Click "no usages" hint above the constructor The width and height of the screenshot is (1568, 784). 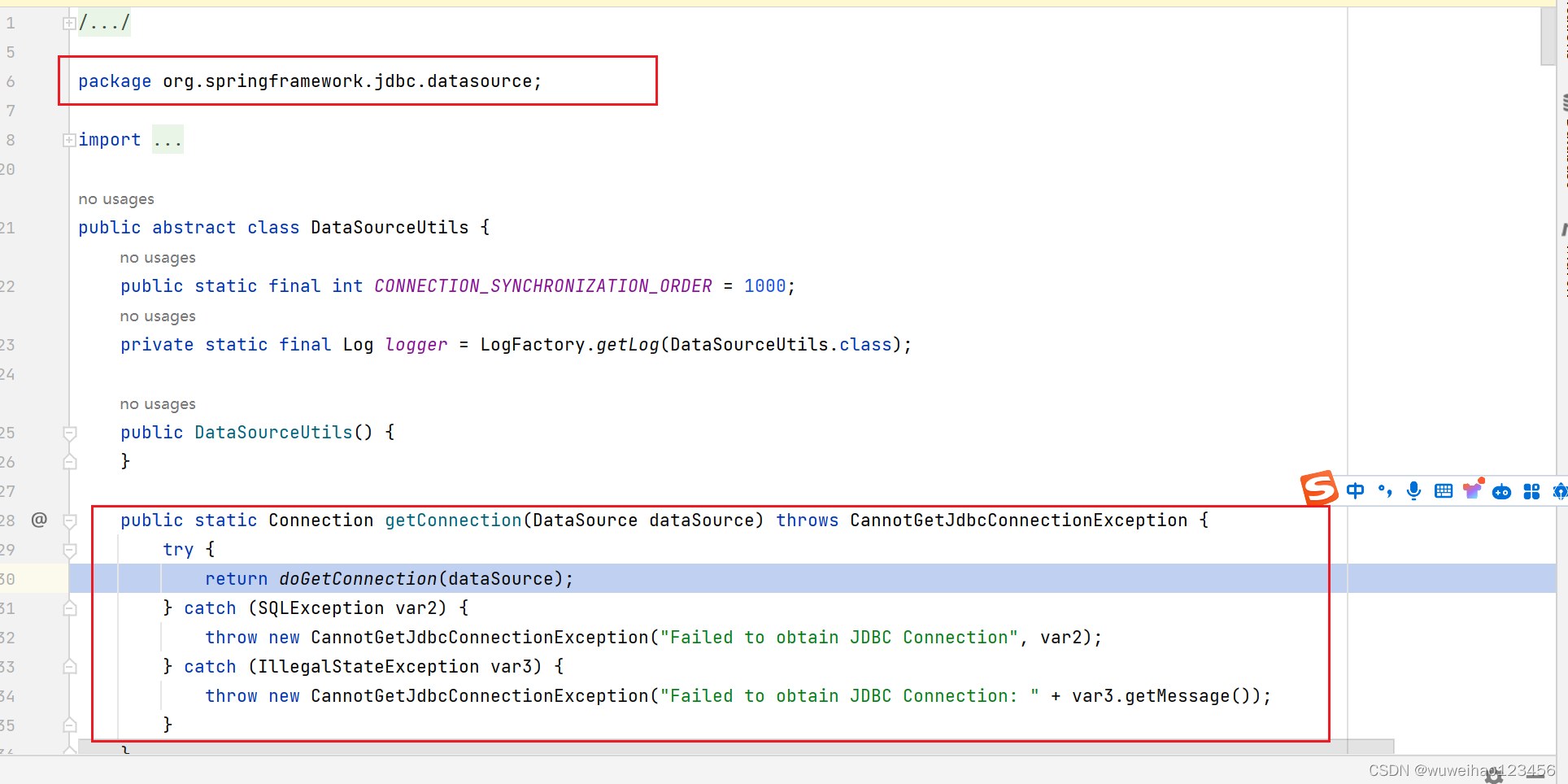click(x=158, y=404)
